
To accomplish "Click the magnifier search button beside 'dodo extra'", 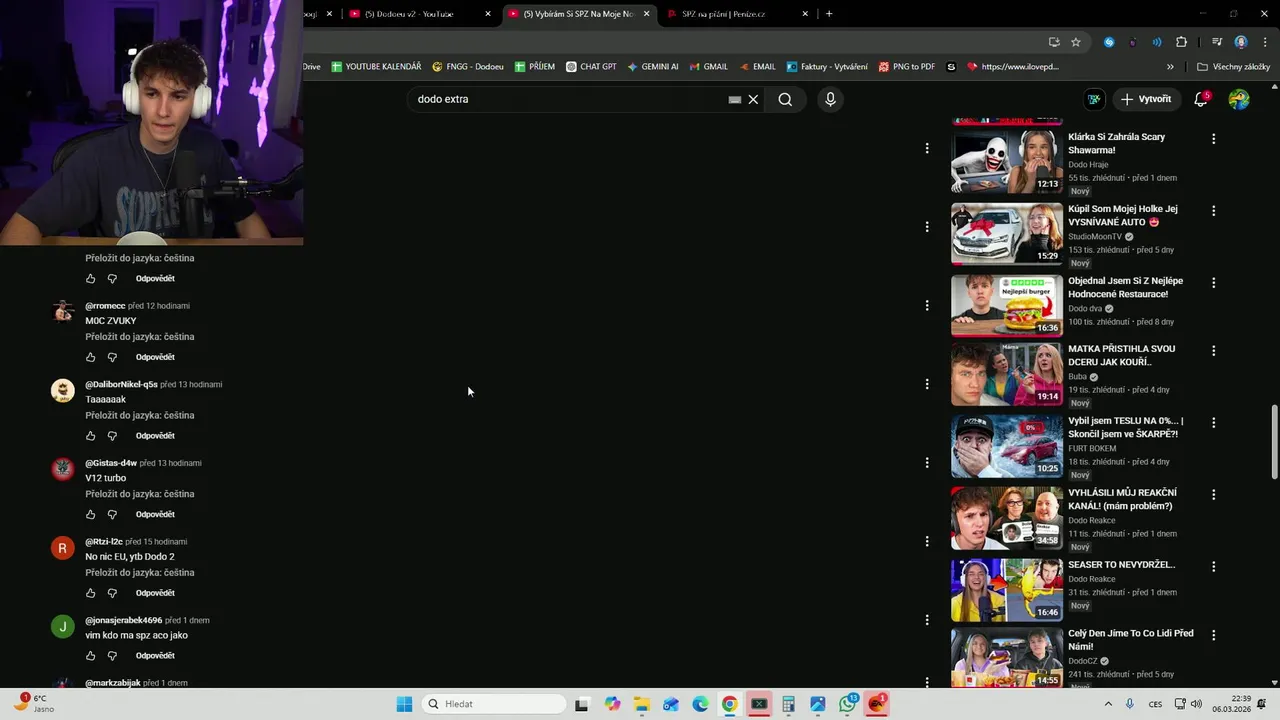I will click(785, 99).
